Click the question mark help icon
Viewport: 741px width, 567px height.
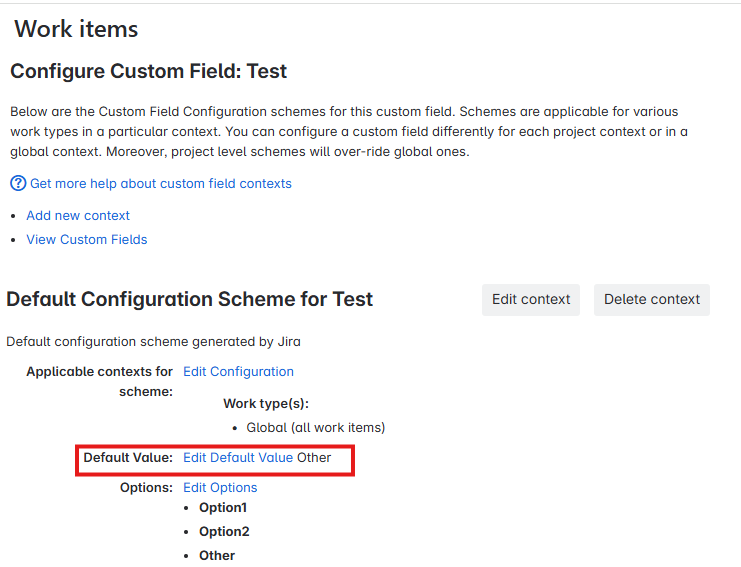coord(18,183)
